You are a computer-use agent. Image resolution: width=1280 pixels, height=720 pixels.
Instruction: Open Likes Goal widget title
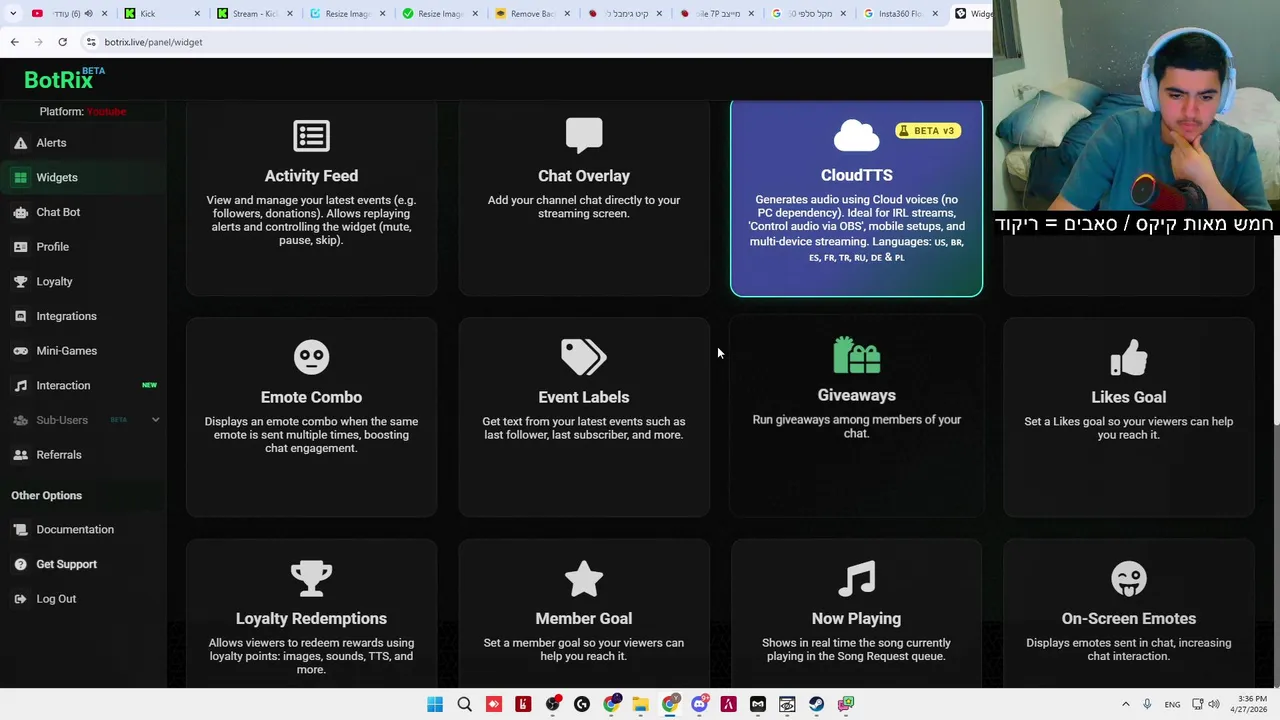[1129, 397]
